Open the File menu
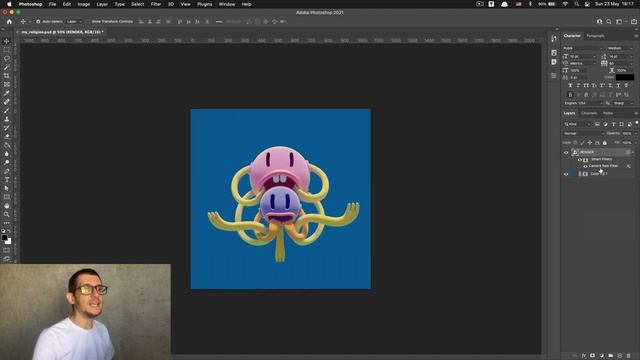640x360 pixels. [52, 4]
